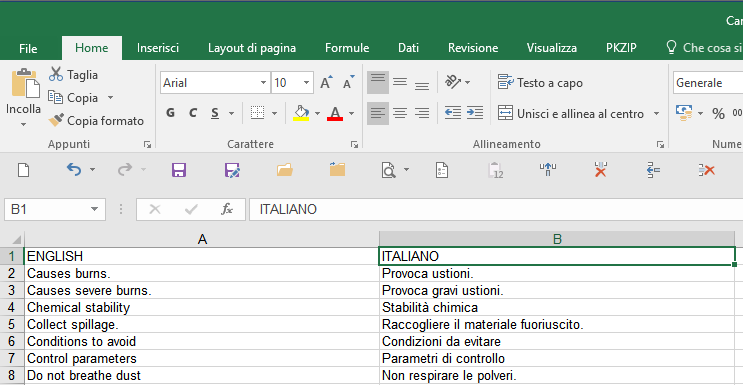Undo the last action with the blue arrow

(x=74, y=169)
